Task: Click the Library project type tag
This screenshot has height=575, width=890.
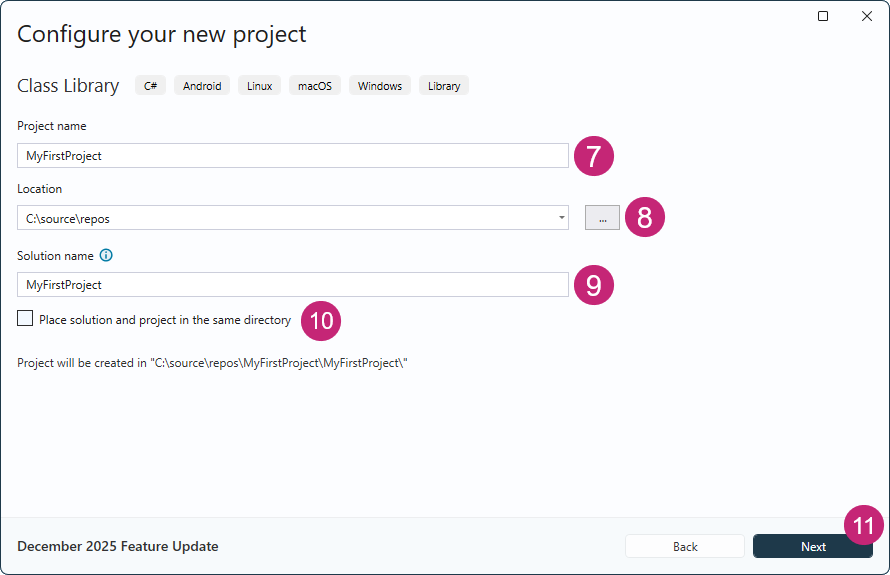Action: 444,86
